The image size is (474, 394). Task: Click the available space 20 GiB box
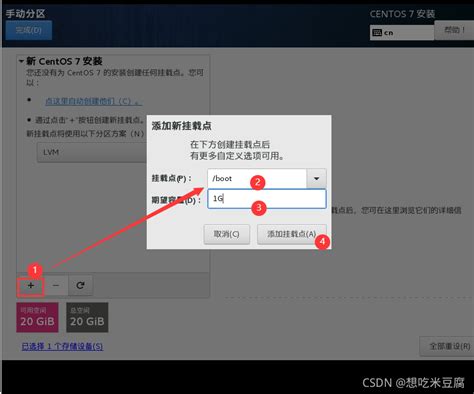point(37,317)
